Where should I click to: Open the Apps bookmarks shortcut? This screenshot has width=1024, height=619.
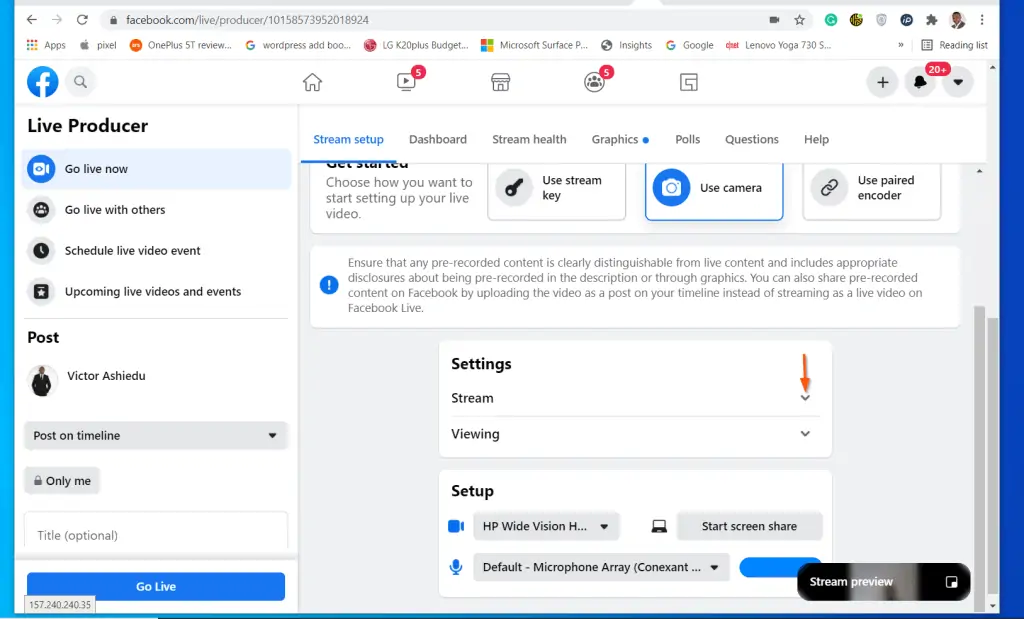46,45
